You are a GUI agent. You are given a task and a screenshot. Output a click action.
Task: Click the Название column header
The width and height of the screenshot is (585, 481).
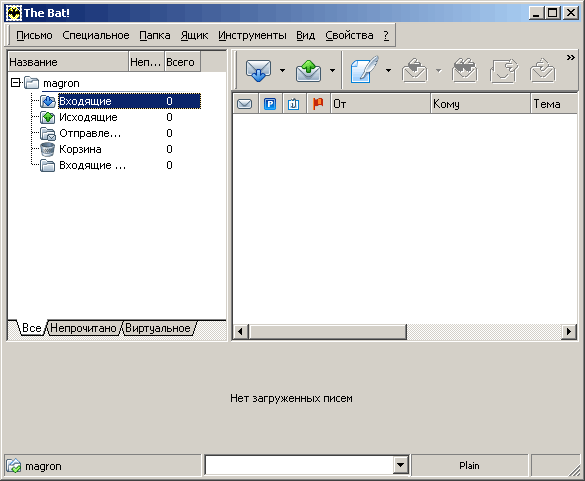(68, 62)
